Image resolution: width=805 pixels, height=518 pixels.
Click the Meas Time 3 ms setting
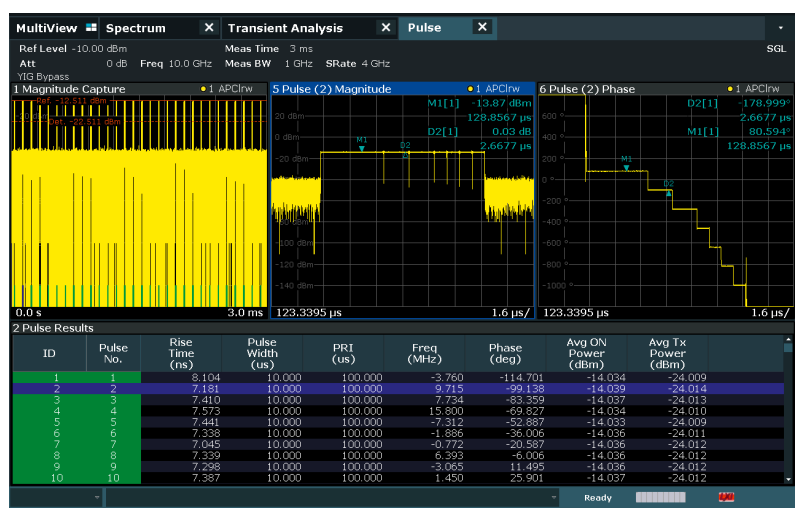coord(269,49)
